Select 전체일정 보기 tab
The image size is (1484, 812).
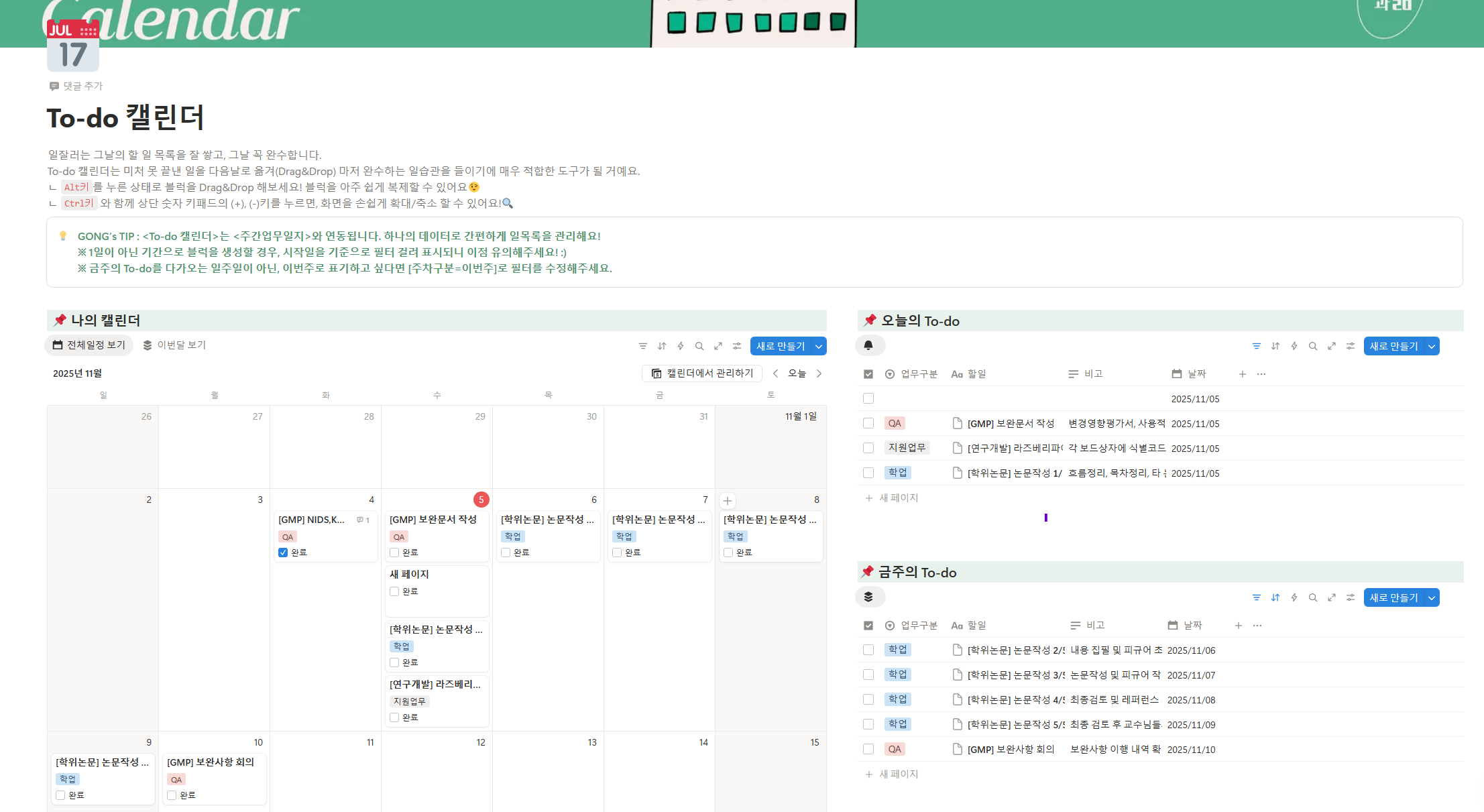(x=89, y=345)
